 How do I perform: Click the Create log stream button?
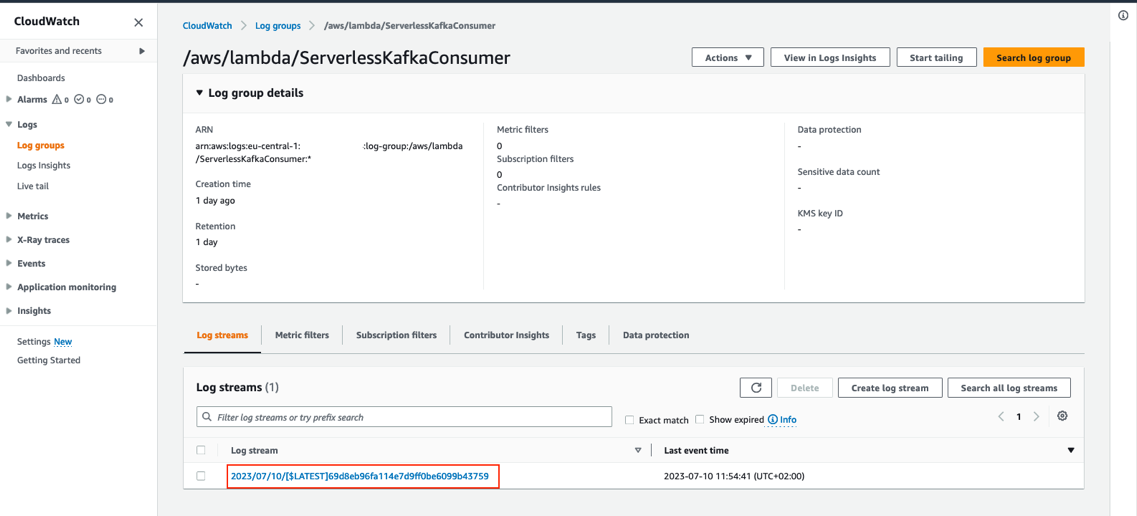[890, 388]
